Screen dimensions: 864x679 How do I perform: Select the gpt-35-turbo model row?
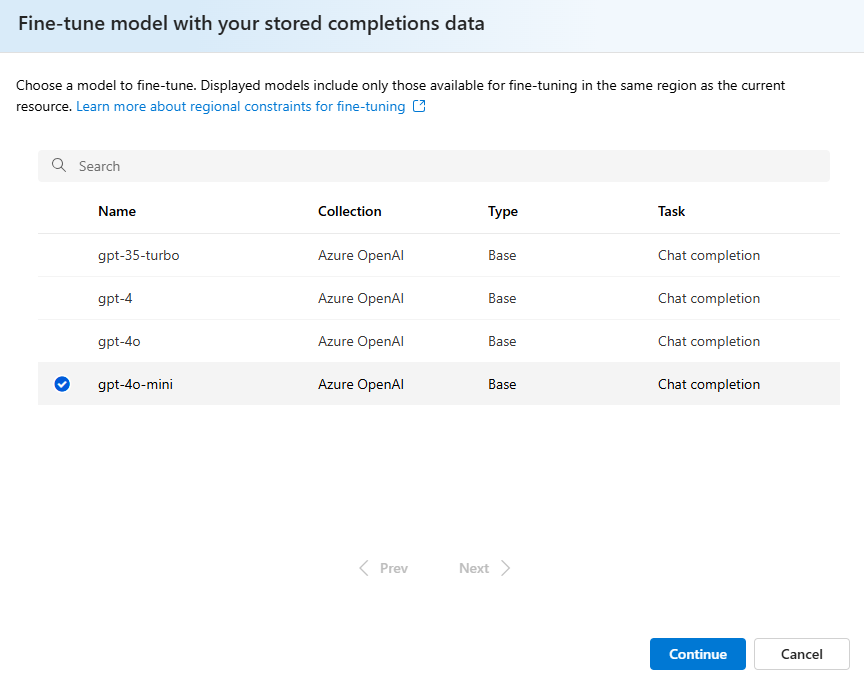[x=139, y=255]
